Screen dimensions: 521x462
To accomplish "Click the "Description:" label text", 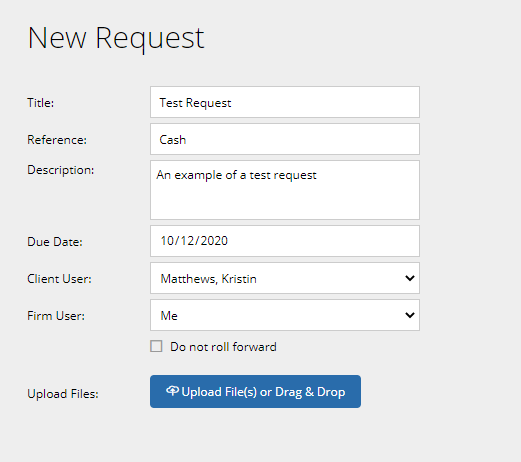I will 60,170.
